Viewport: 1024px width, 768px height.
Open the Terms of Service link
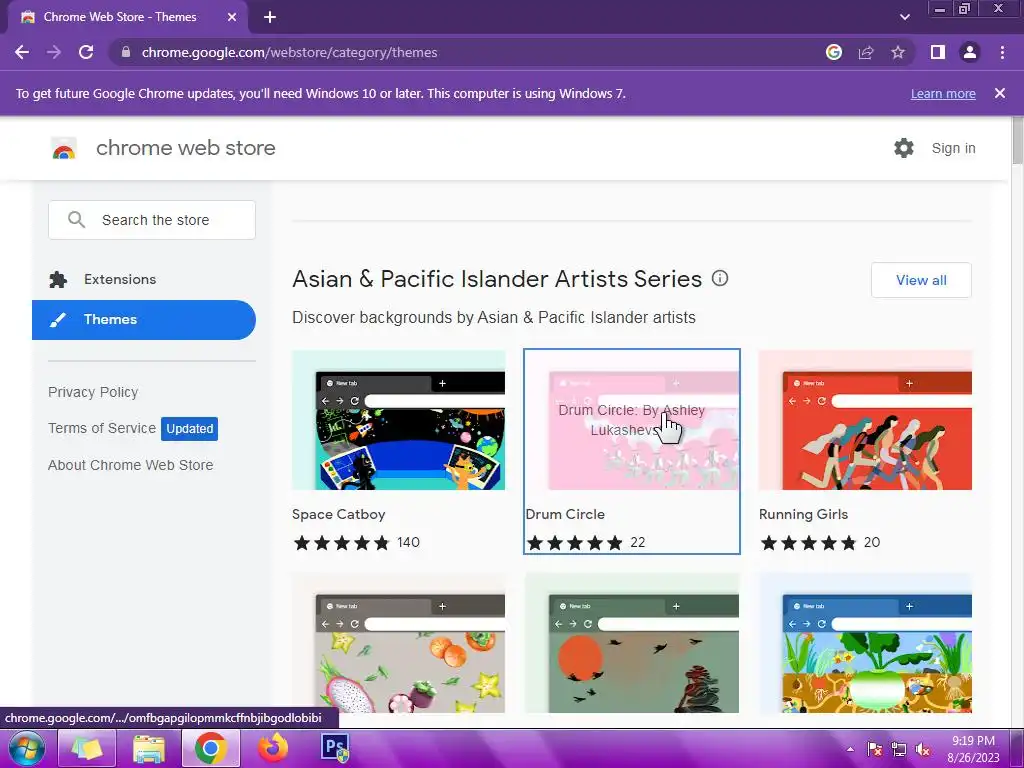tap(102, 428)
